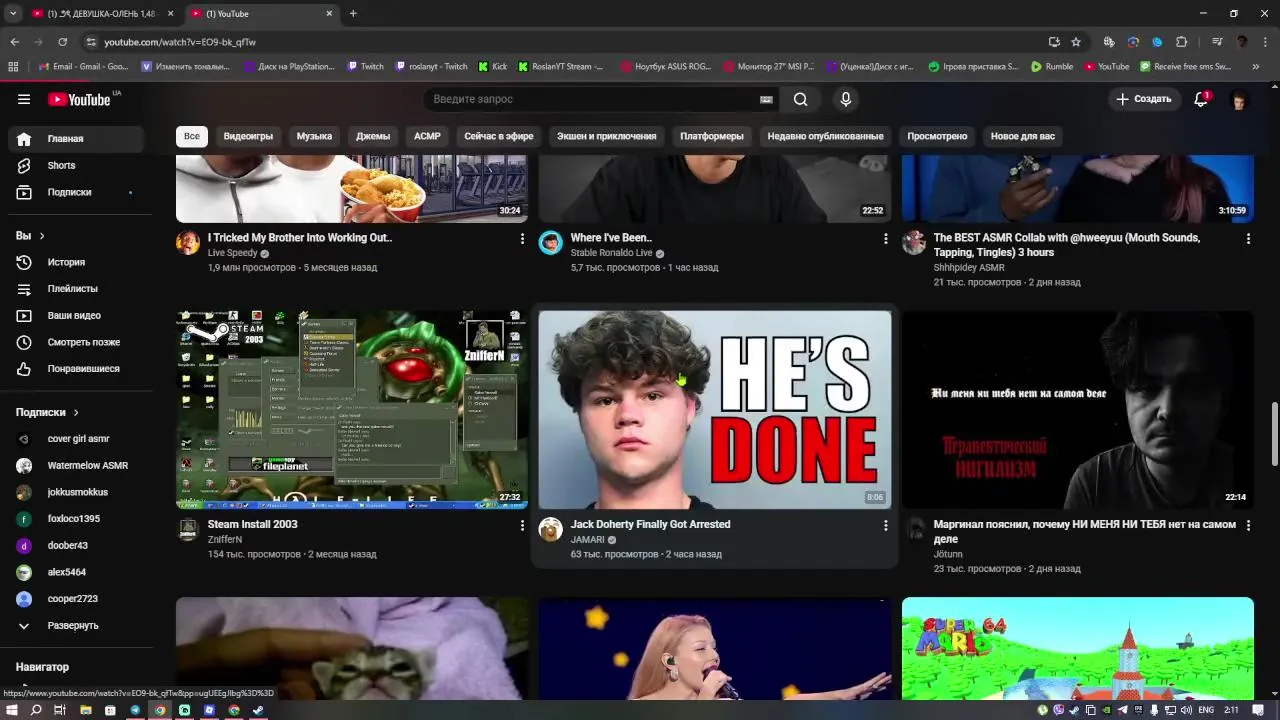Open the notifications bell

pos(1201,99)
